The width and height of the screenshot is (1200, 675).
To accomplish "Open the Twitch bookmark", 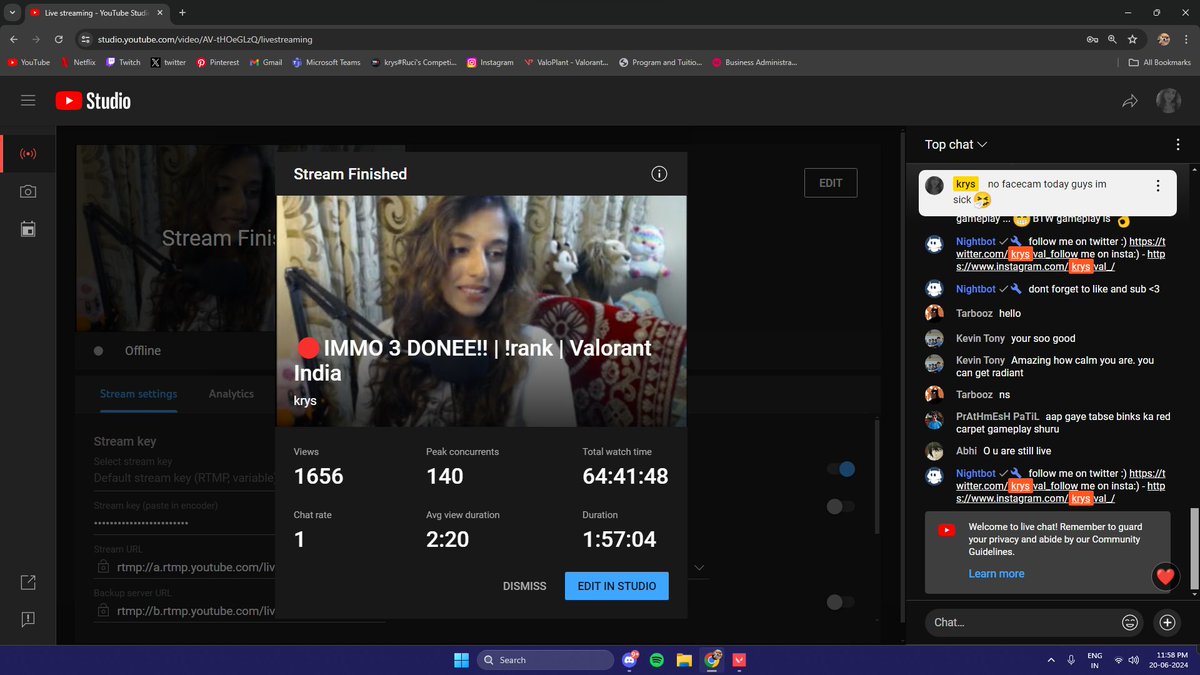I will (x=123, y=62).
